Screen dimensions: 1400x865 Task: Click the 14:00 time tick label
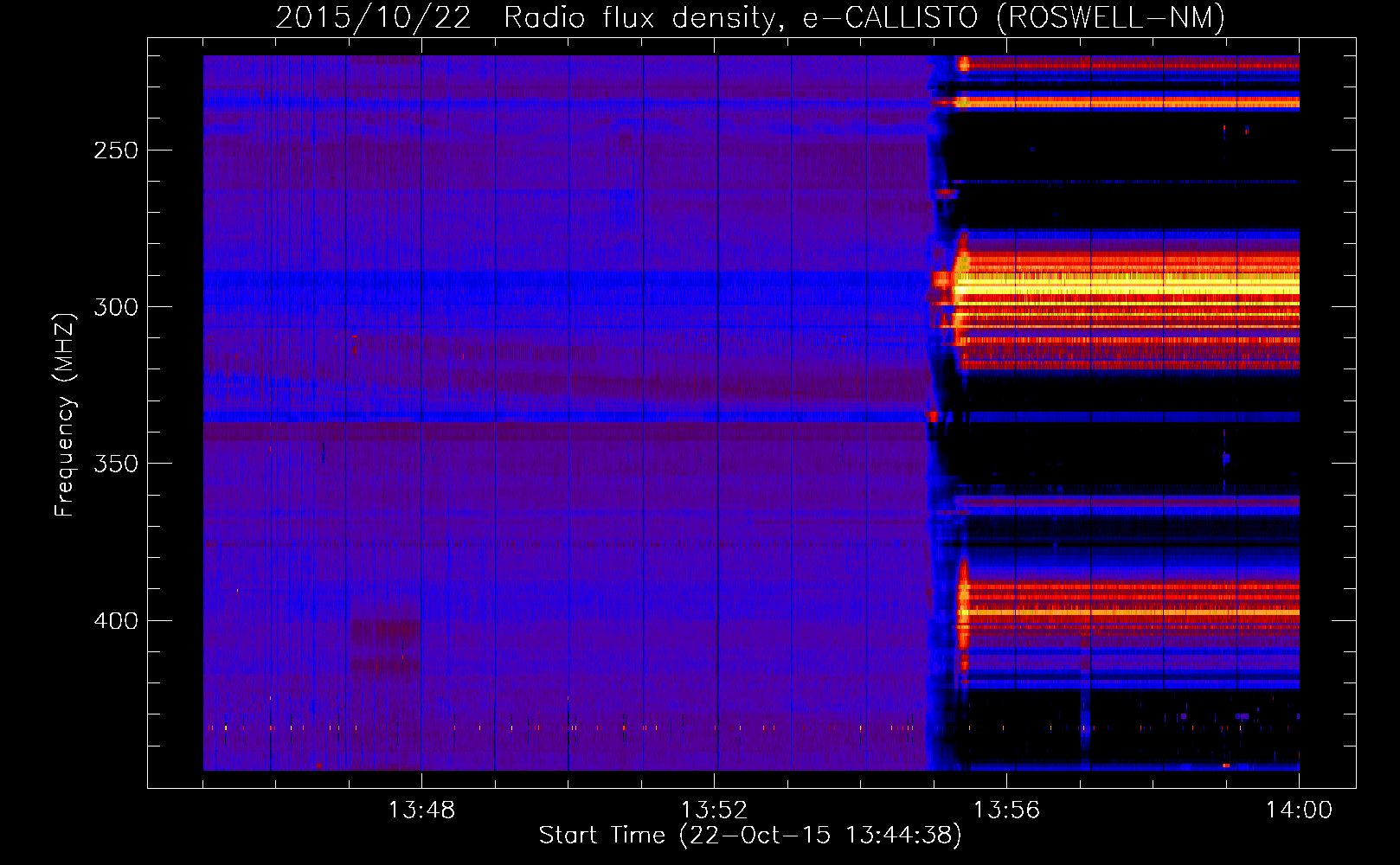[1299, 811]
